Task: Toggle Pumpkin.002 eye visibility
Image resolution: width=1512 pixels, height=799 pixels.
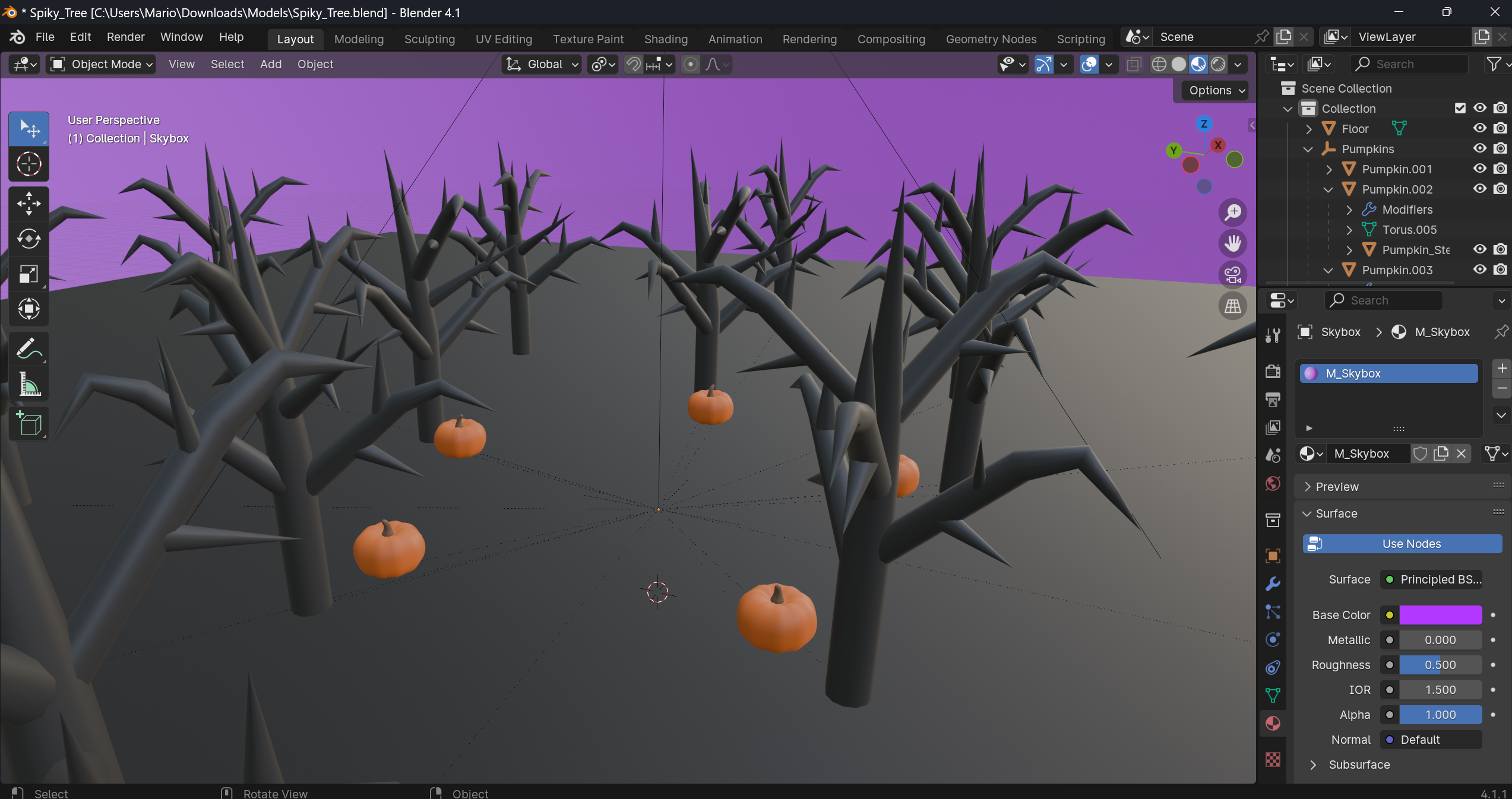Action: tap(1480, 189)
